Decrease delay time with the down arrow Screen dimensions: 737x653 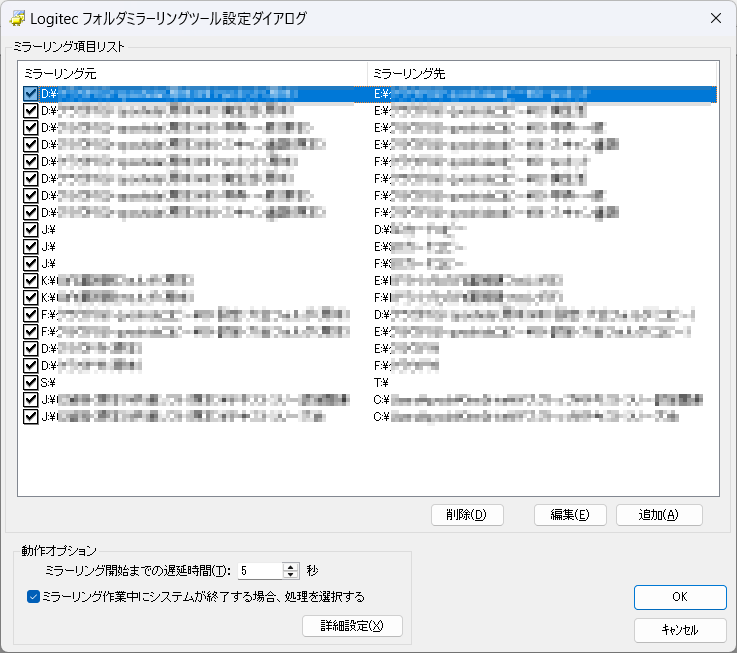click(x=291, y=575)
